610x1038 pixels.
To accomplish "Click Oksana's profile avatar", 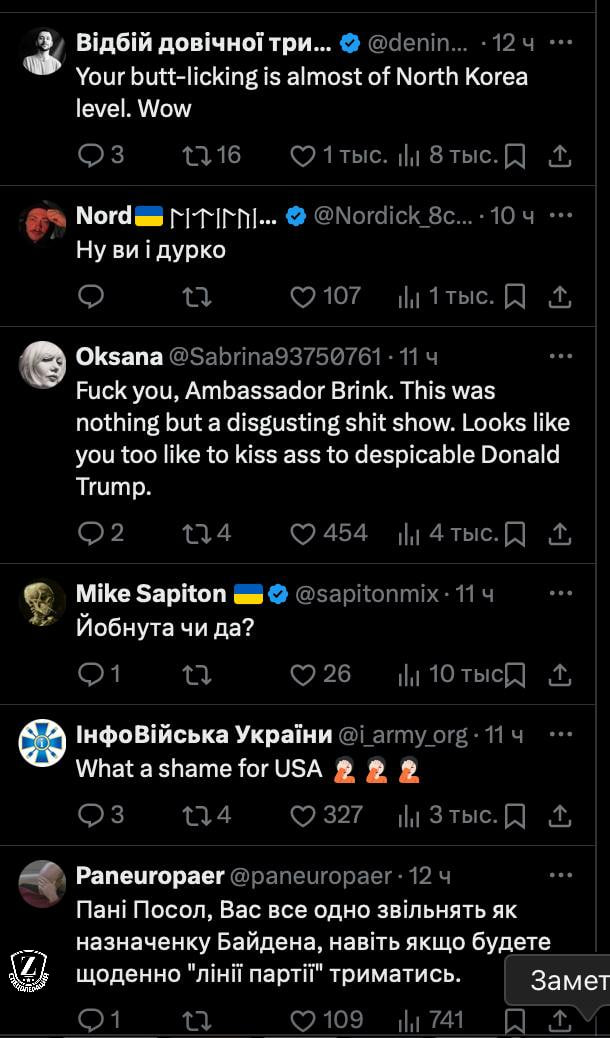I will 42,365.
